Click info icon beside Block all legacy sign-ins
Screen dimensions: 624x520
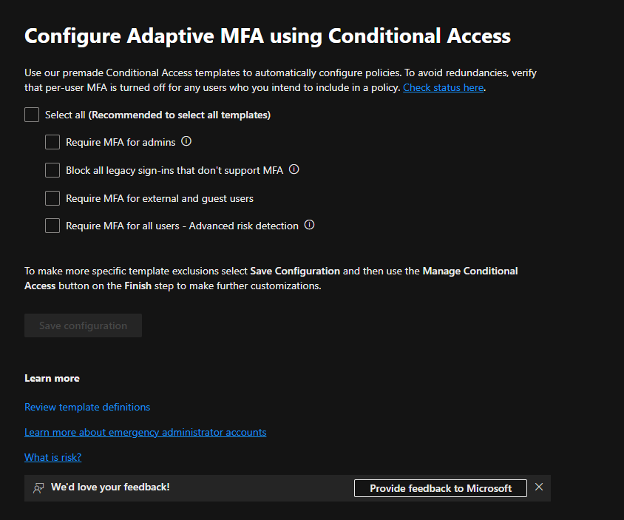pyautogui.click(x=294, y=170)
